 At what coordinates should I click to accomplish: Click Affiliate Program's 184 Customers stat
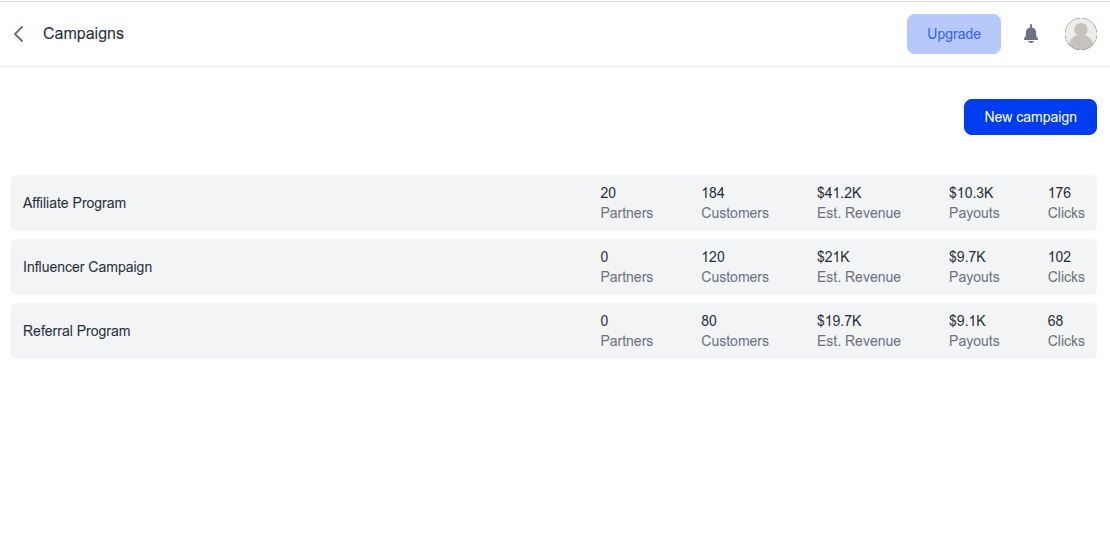tap(735, 203)
